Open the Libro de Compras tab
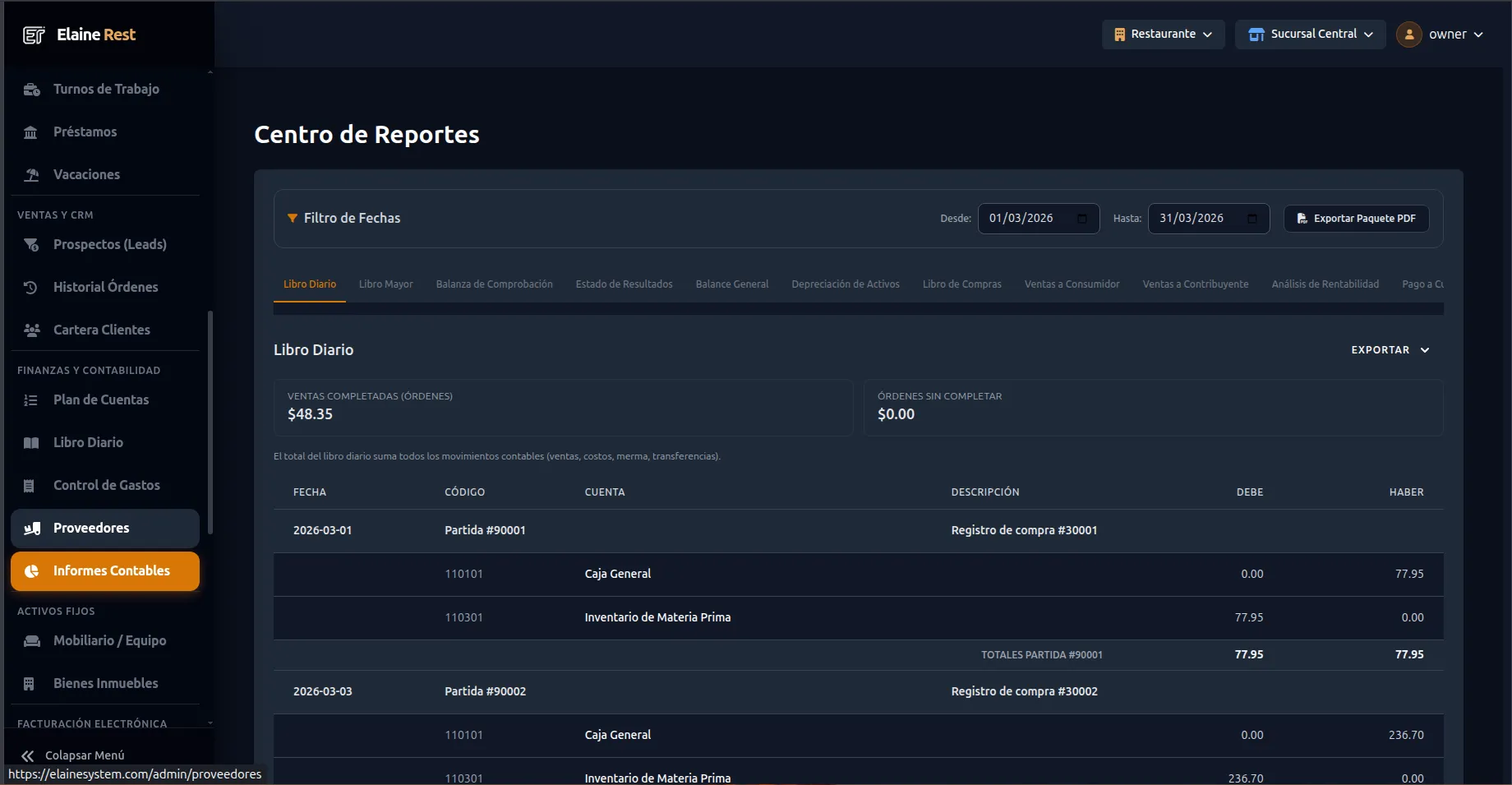The image size is (1512, 785). (x=962, y=284)
